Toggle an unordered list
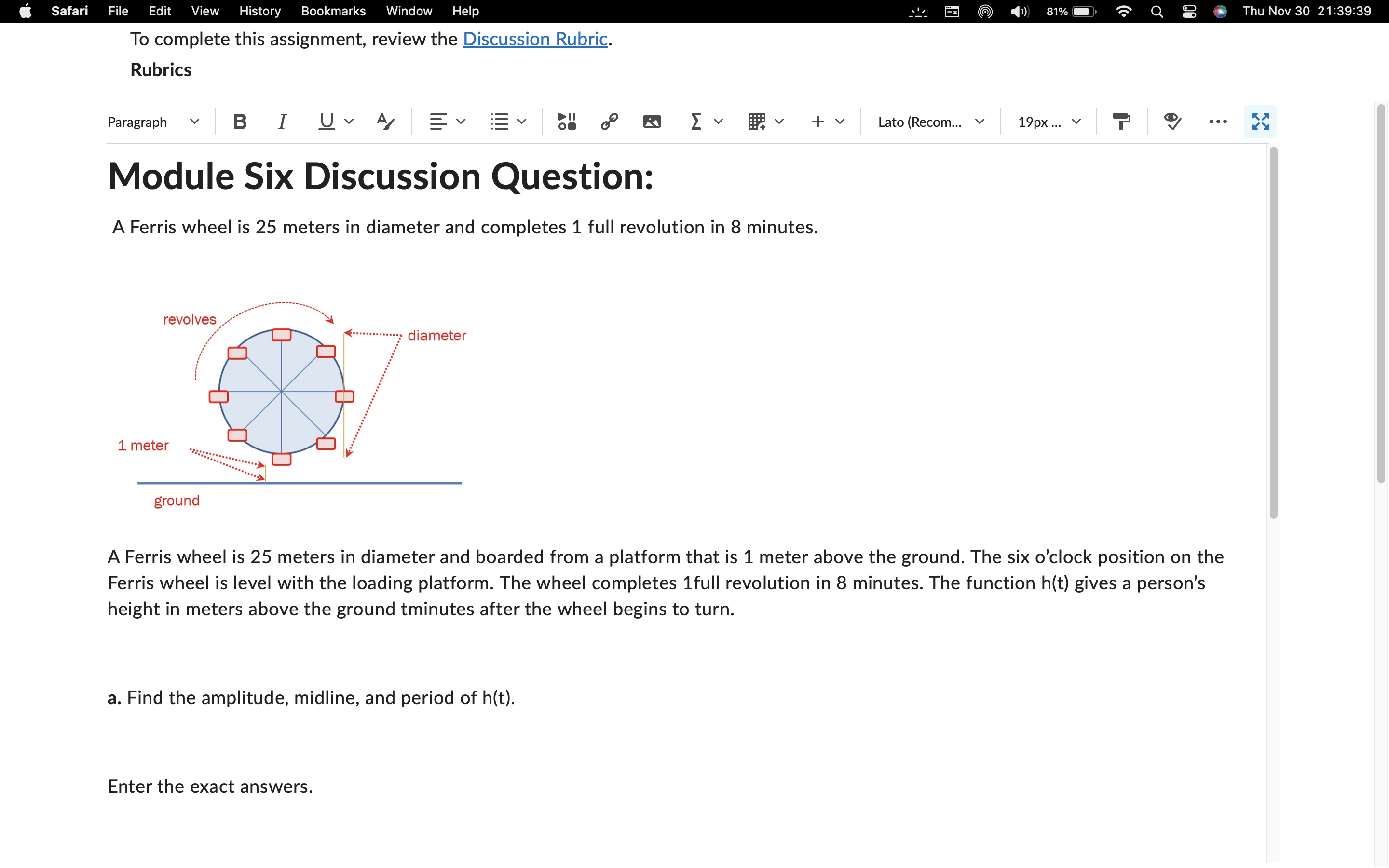Image resolution: width=1389 pixels, height=868 pixels. point(499,121)
